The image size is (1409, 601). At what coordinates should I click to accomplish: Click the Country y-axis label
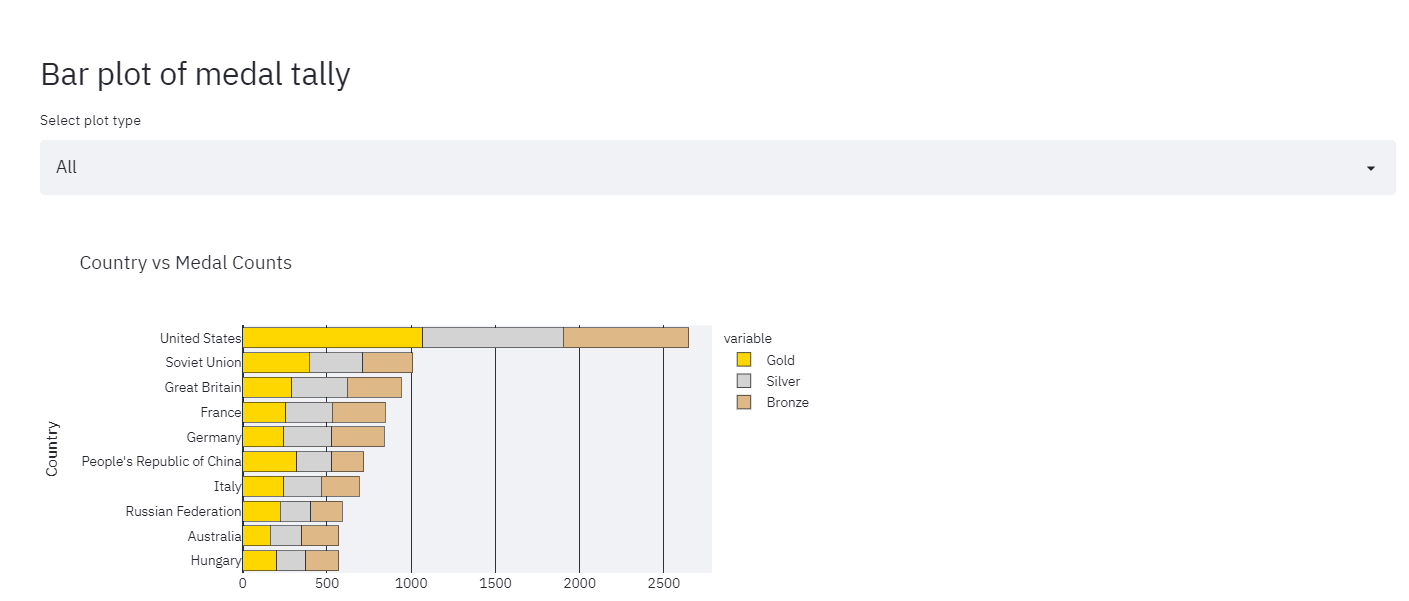coord(51,445)
